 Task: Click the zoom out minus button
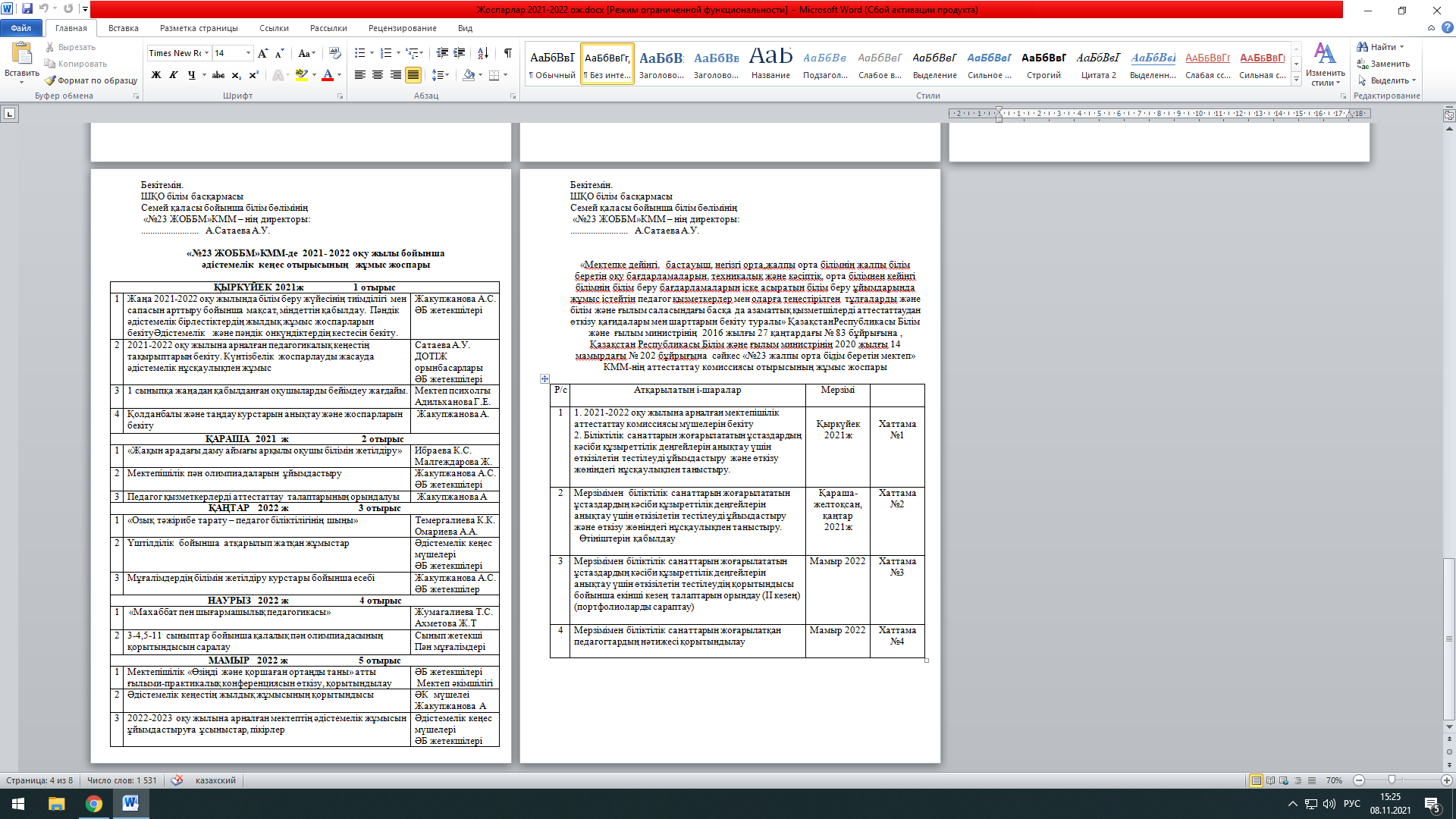(x=1359, y=780)
